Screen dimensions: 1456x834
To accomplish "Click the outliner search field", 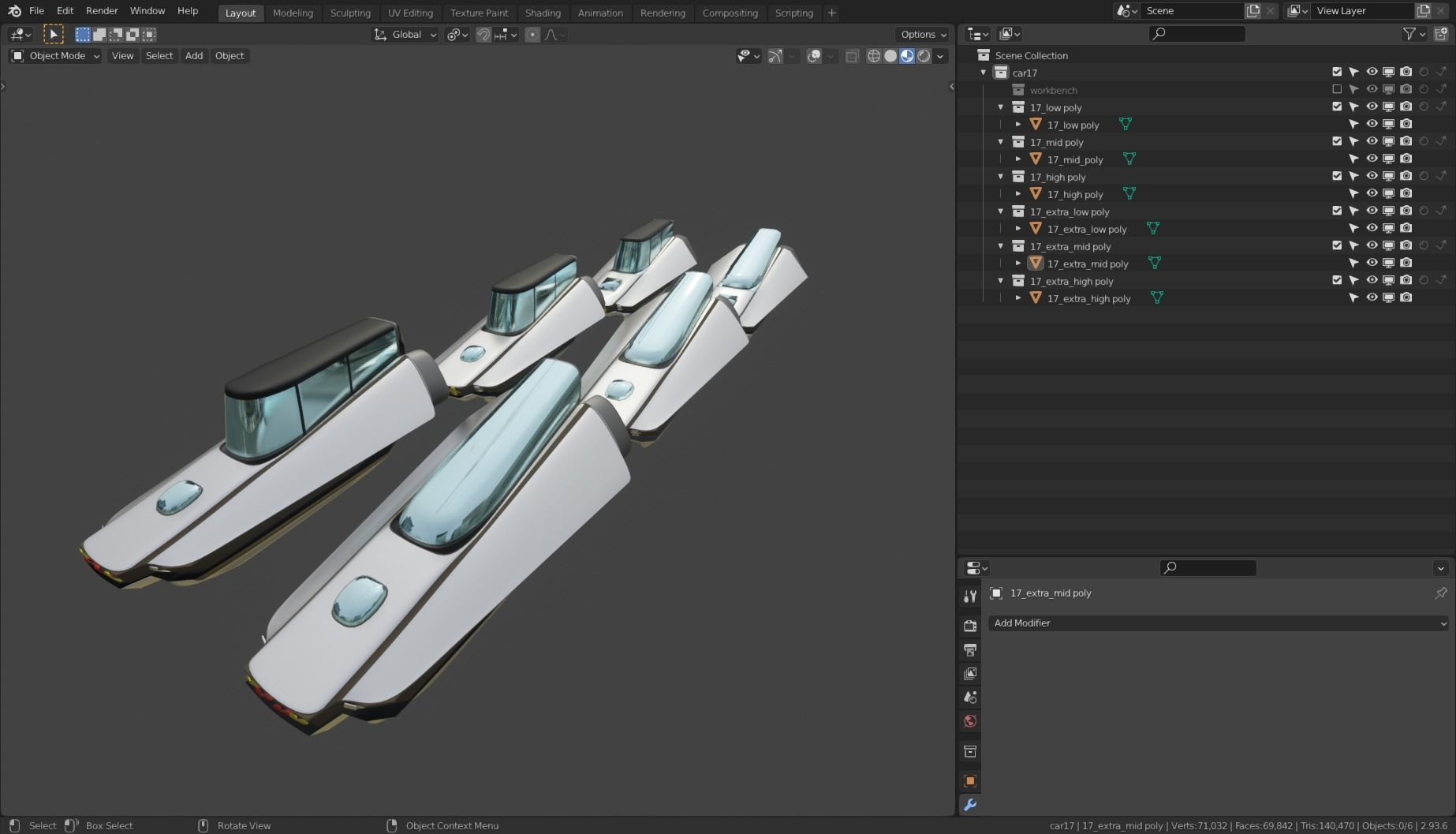I will (1197, 34).
